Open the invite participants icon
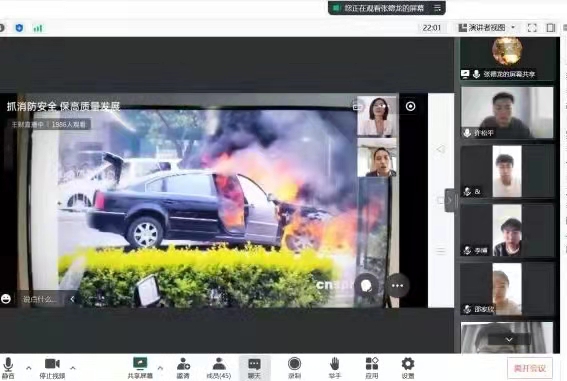This screenshot has height=381, width=567. click(x=183, y=367)
